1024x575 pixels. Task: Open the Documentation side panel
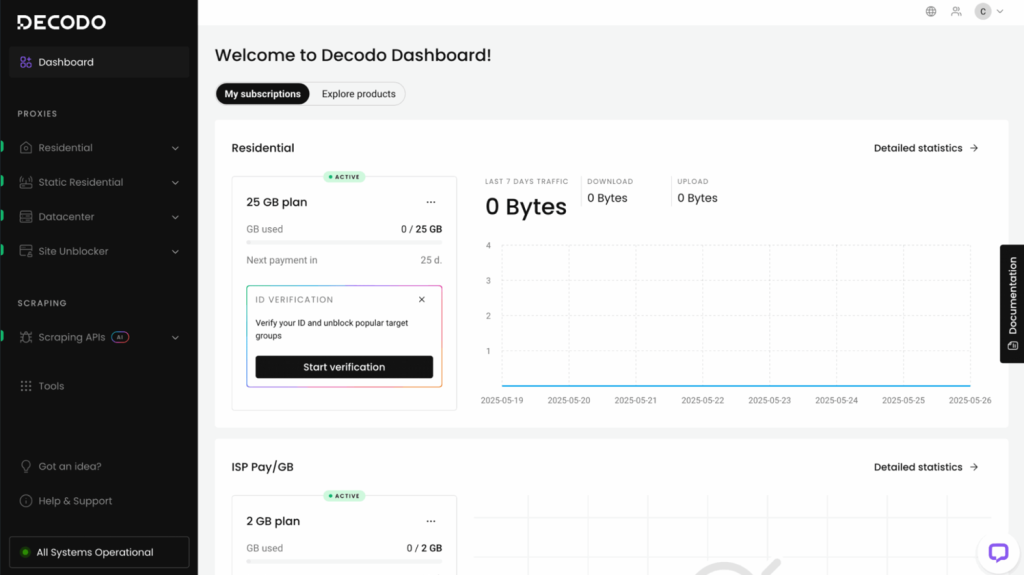coord(1012,304)
